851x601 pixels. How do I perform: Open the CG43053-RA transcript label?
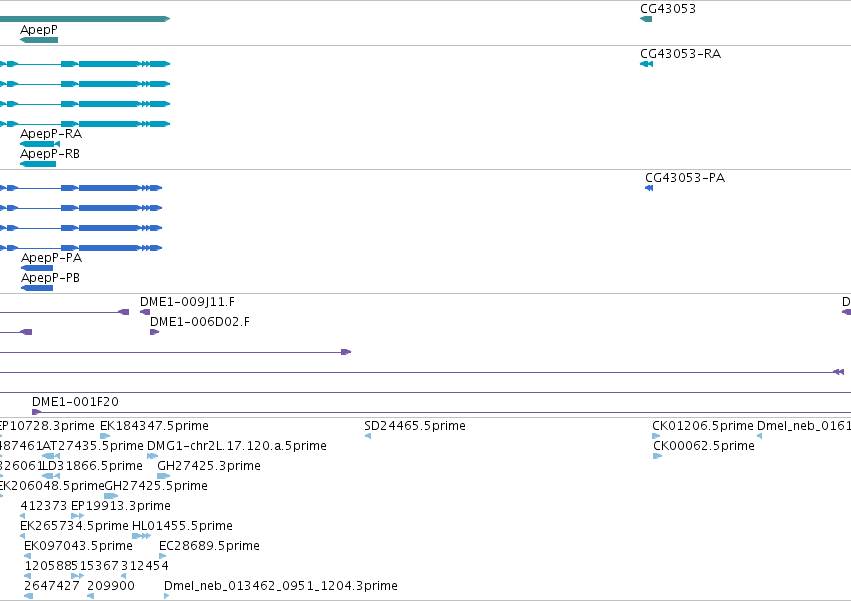[x=681, y=54]
